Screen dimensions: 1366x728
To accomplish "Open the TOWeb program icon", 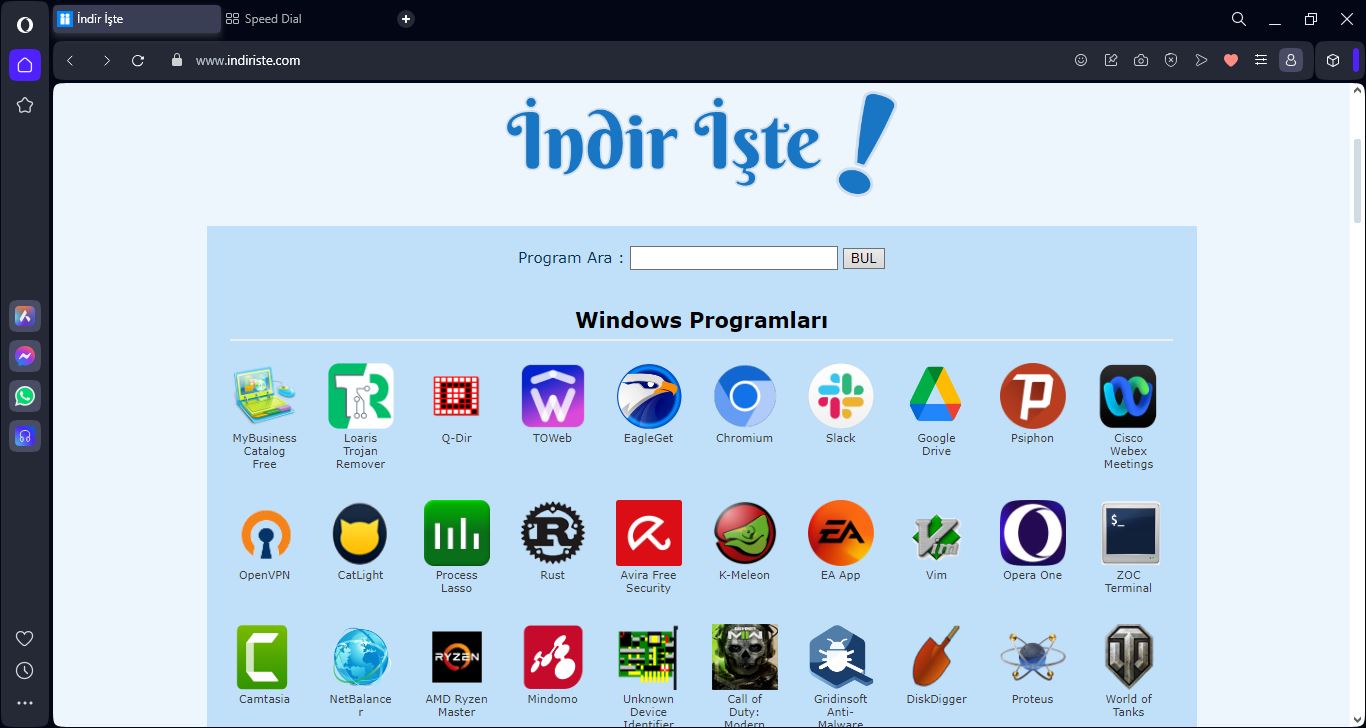I will point(552,396).
